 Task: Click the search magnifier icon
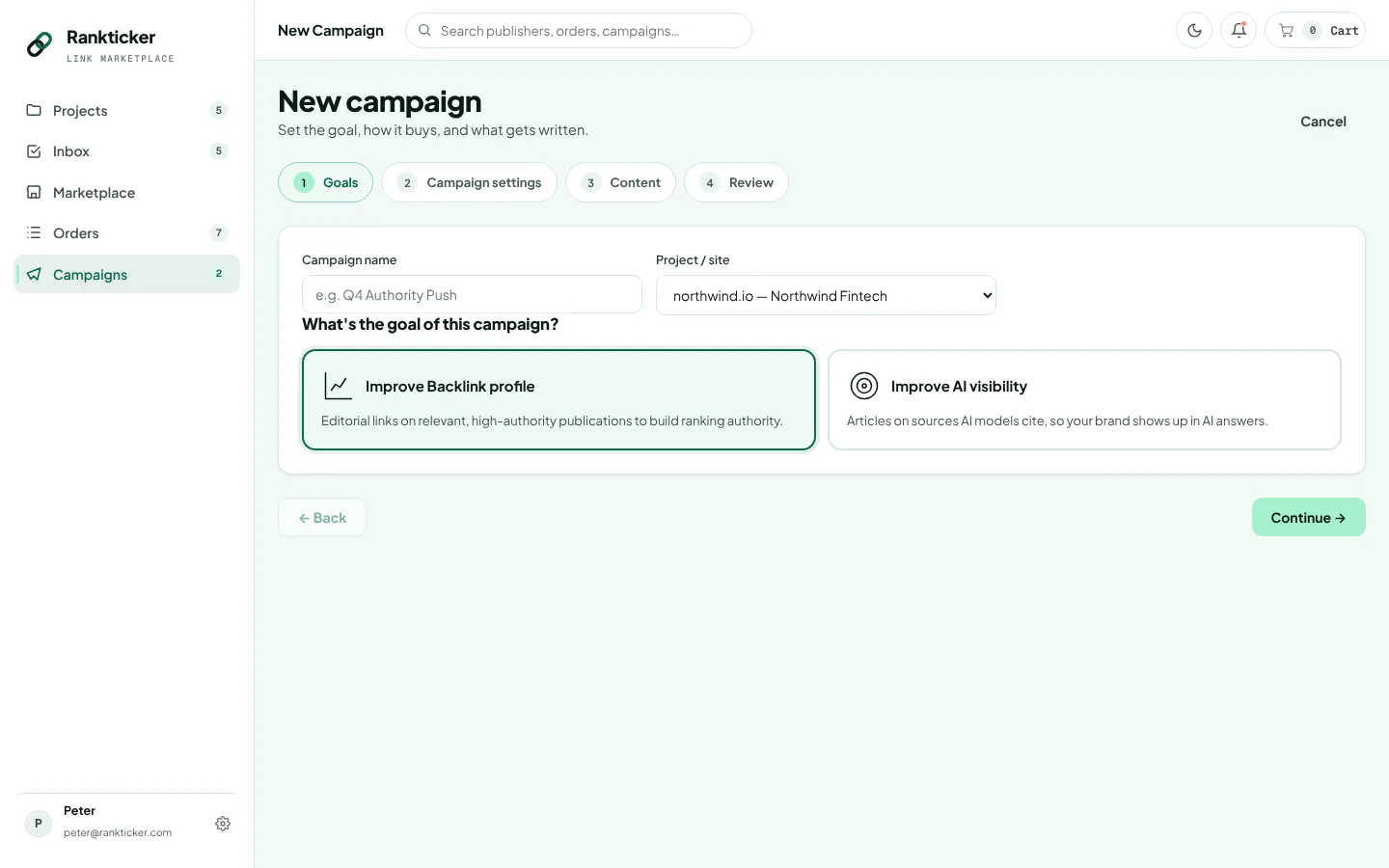point(424,31)
